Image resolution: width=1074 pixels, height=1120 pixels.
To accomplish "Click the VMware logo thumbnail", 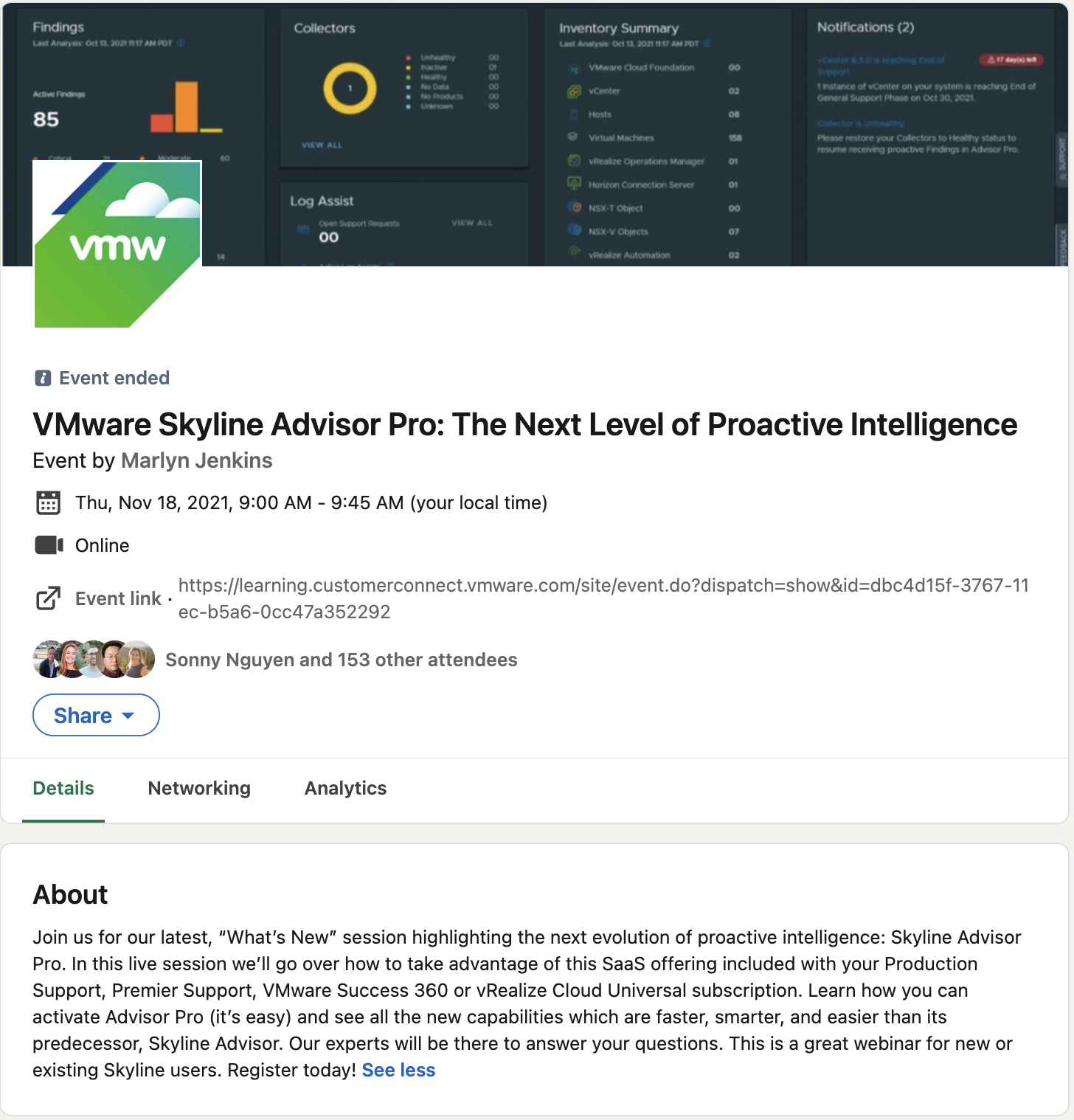I will coord(117,244).
